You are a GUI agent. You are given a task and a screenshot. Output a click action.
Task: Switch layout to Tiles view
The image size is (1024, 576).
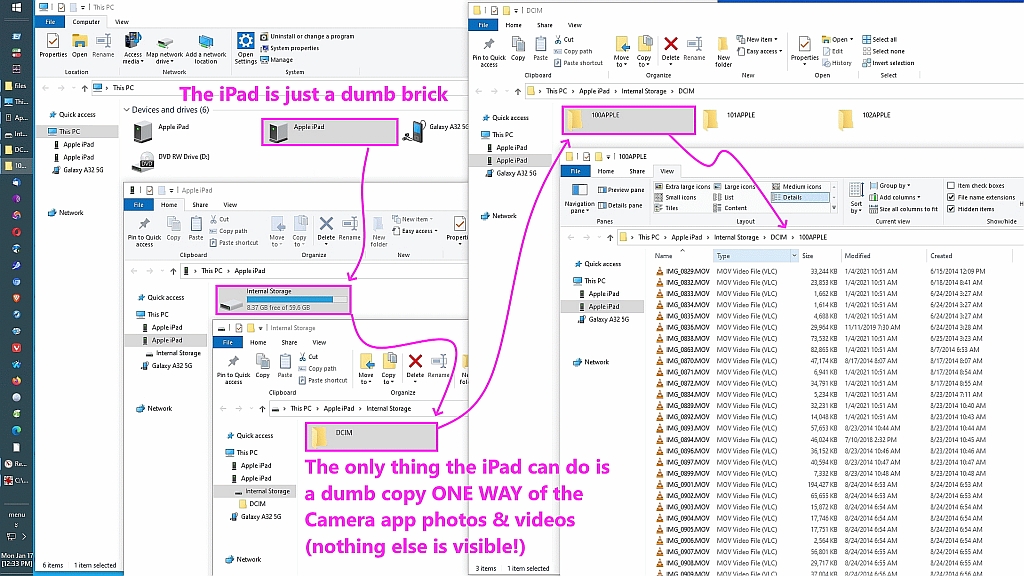pos(666,208)
